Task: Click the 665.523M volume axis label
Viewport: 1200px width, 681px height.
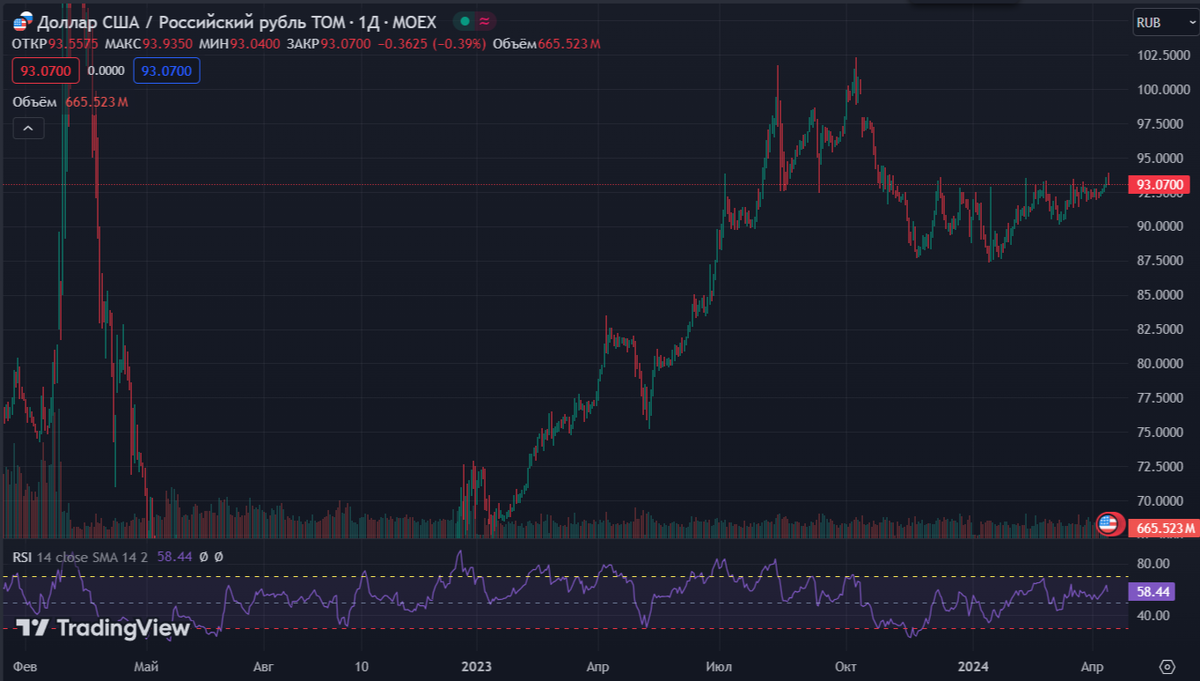Action: pos(1162,527)
